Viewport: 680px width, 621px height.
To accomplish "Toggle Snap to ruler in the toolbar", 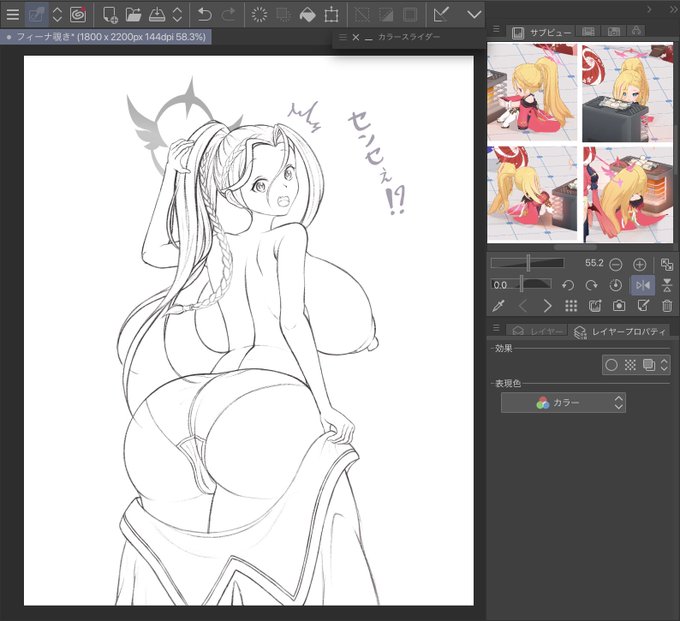I will point(441,15).
